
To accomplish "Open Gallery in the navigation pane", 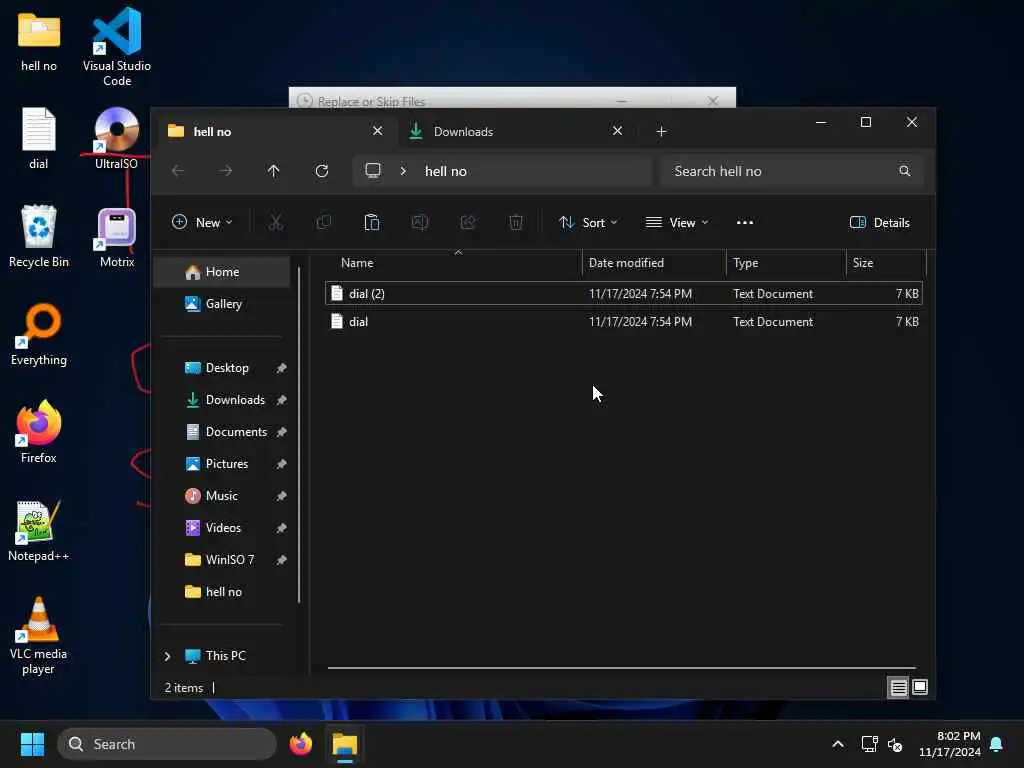I will [222, 304].
